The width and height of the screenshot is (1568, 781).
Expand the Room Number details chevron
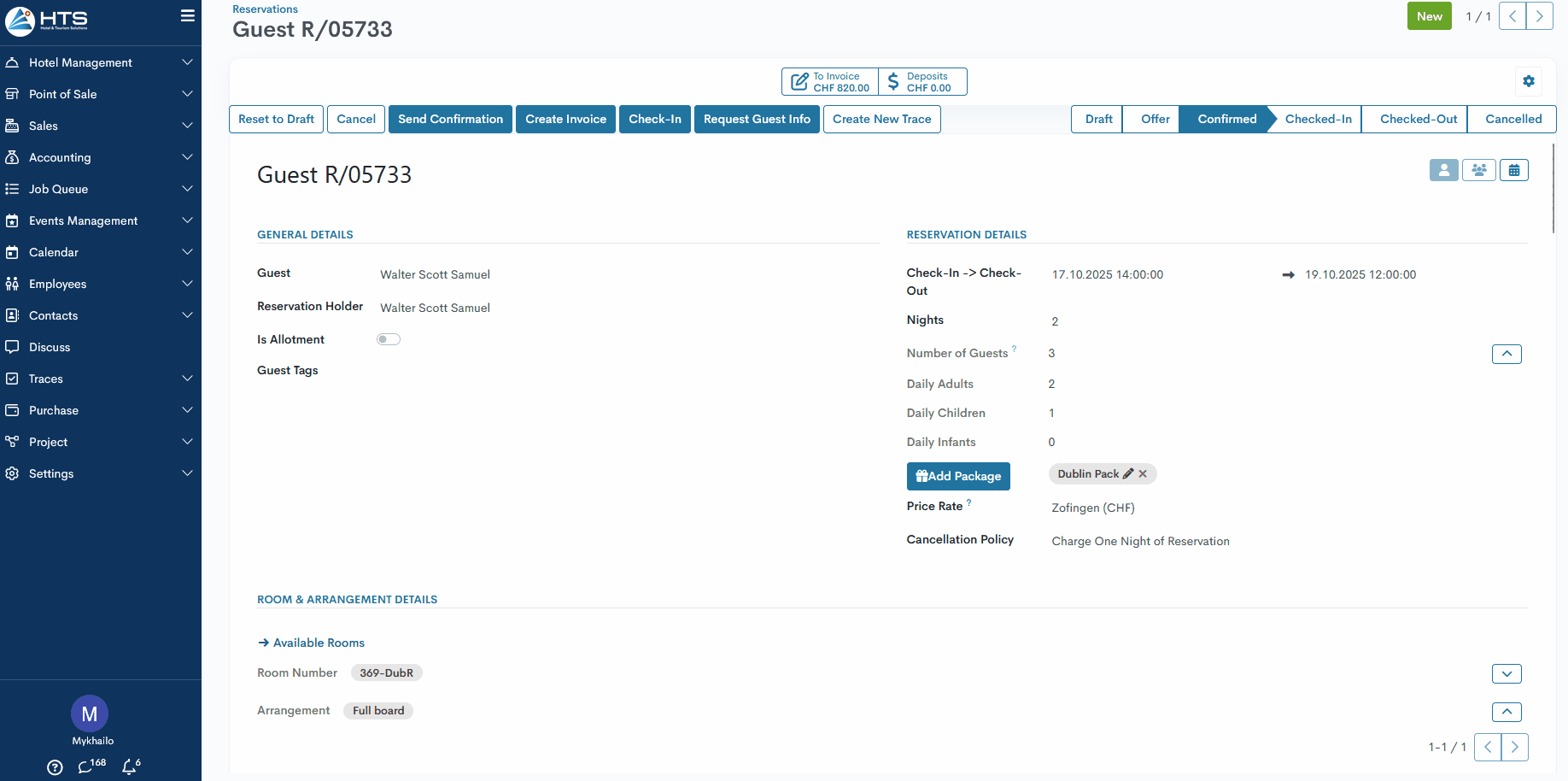(1506, 674)
